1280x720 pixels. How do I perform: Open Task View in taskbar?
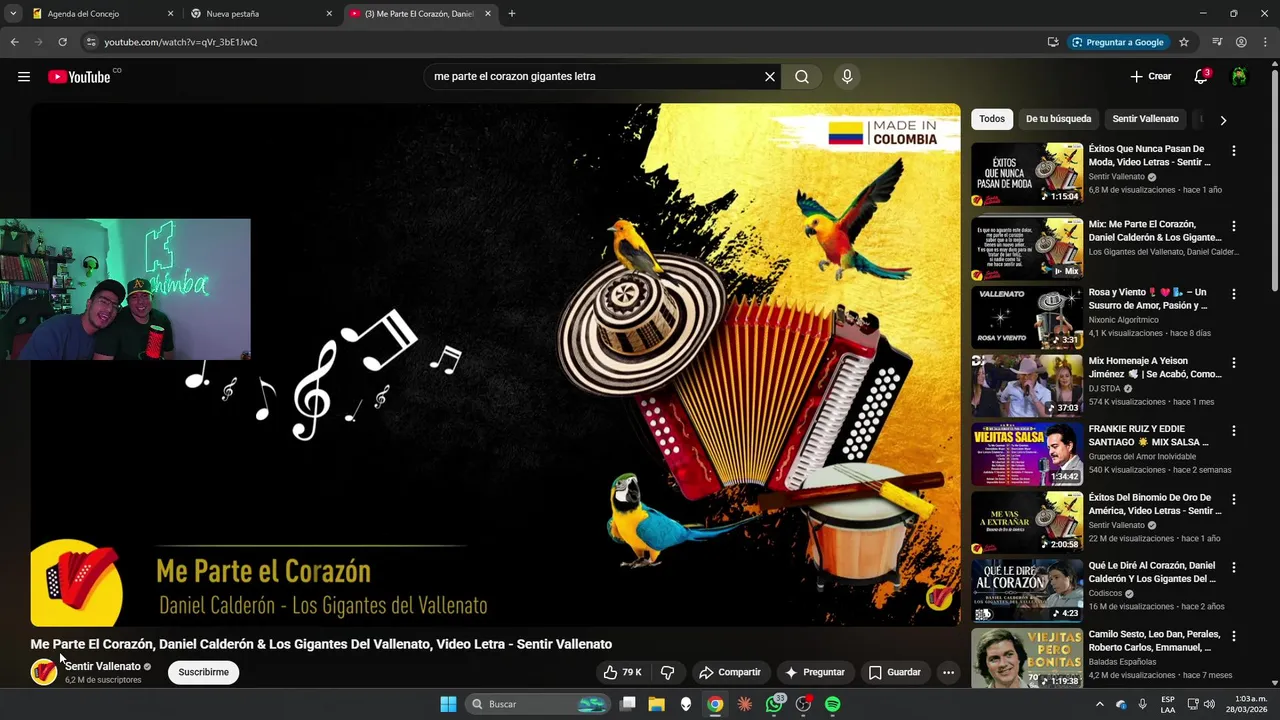point(627,704)
